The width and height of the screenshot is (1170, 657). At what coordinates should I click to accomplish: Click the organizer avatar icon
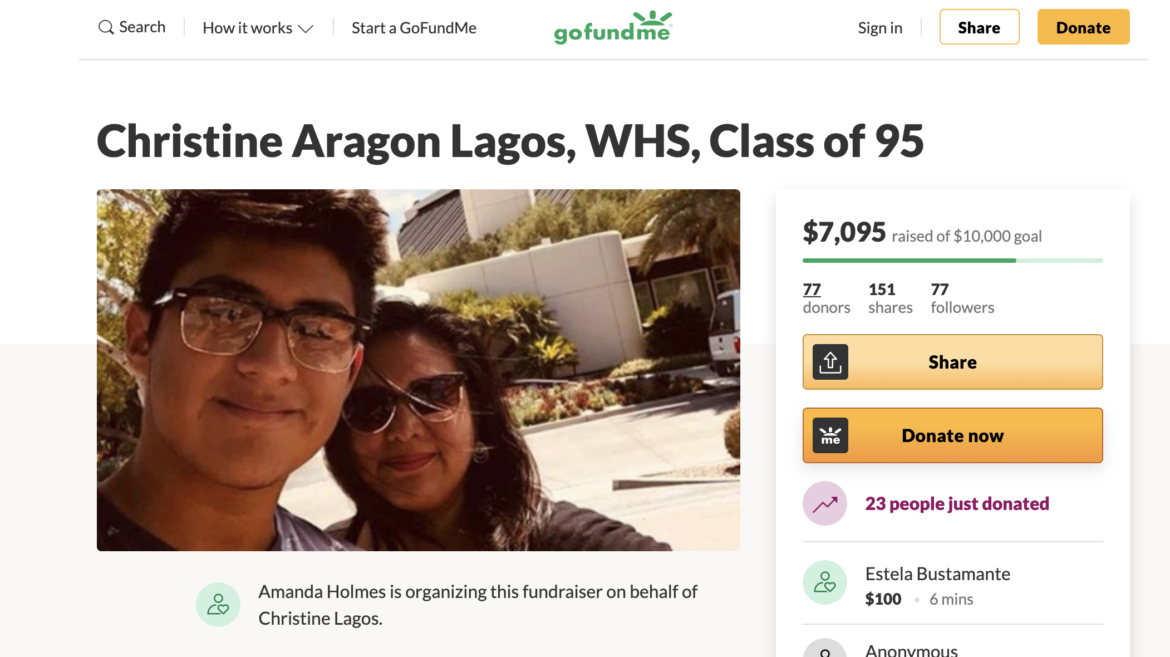(x=218, y=604)
